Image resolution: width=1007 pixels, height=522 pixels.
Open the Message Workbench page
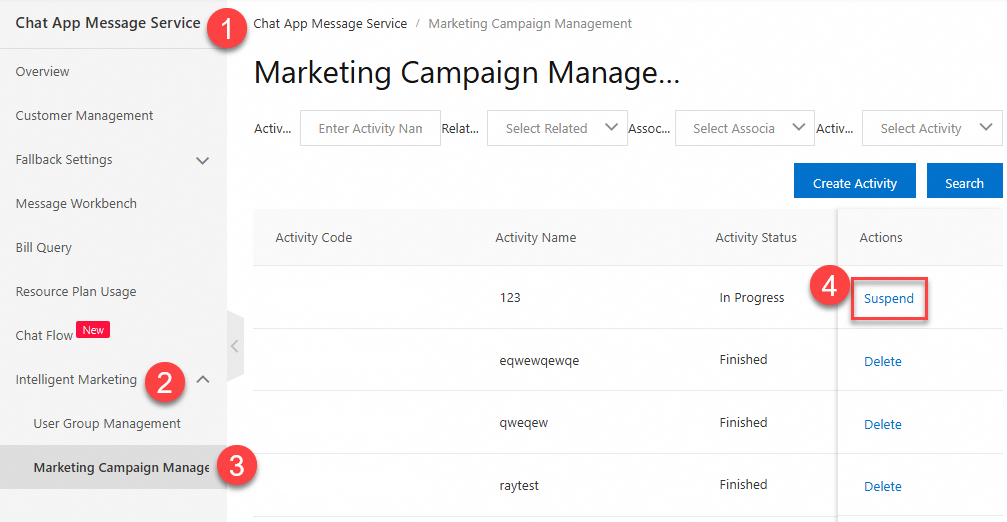click(76, 204)
